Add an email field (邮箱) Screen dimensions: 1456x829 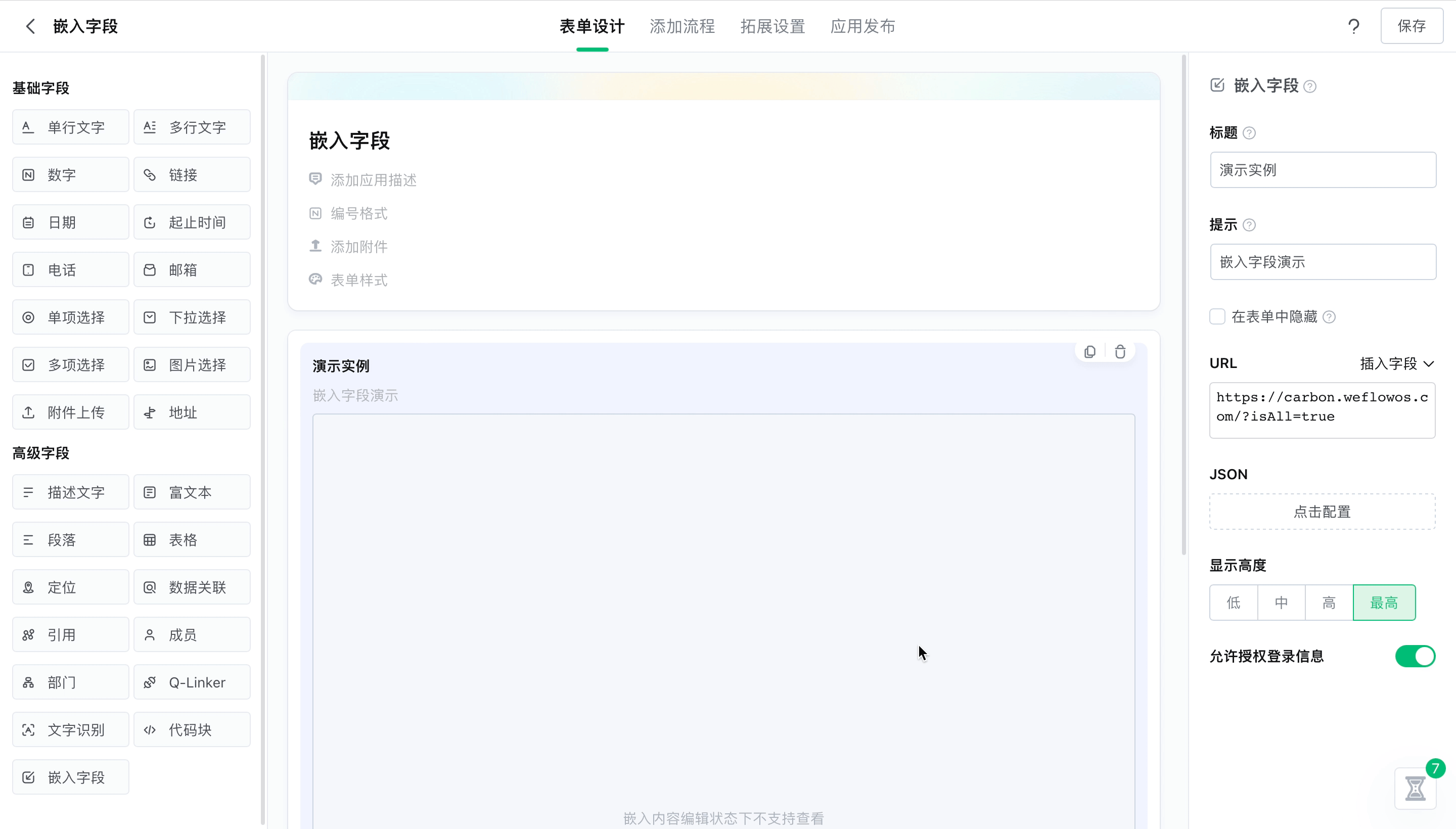(192, 270)
